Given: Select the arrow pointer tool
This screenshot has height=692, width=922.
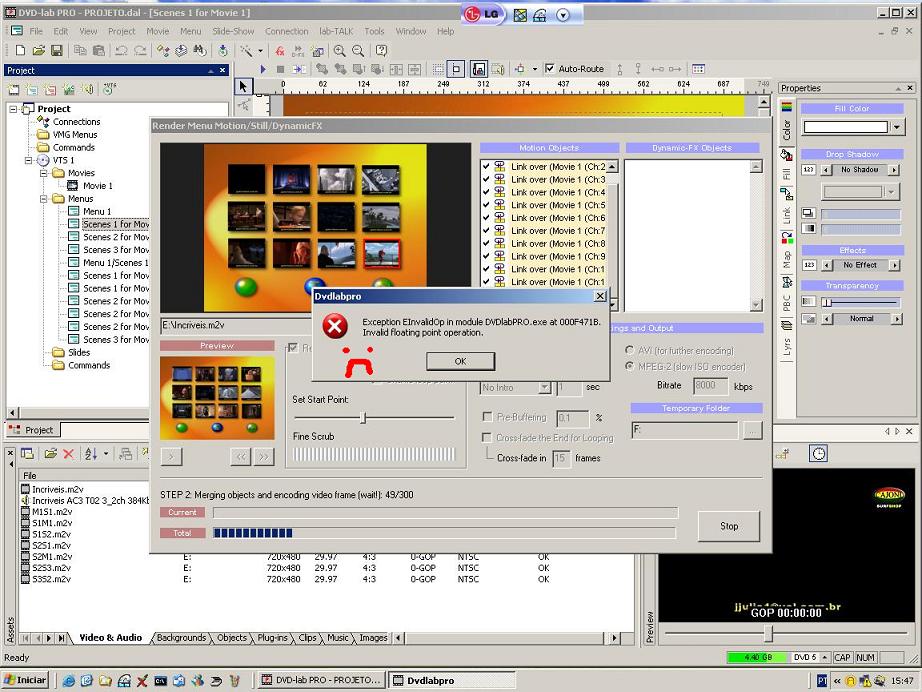Looking at the screenshot, I should (x=243, y=86).
